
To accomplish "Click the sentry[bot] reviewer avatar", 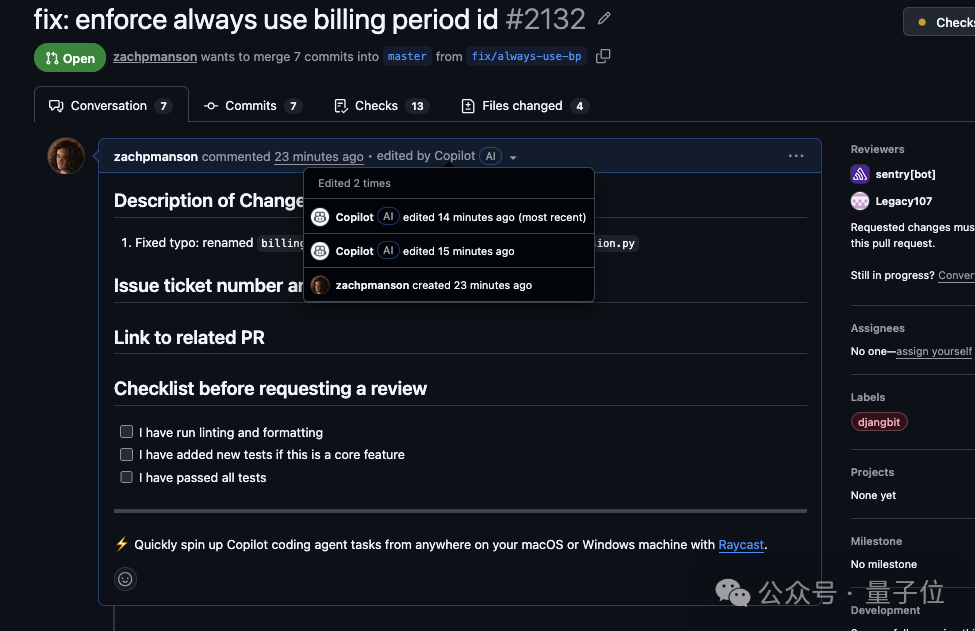I will (859, 174).
